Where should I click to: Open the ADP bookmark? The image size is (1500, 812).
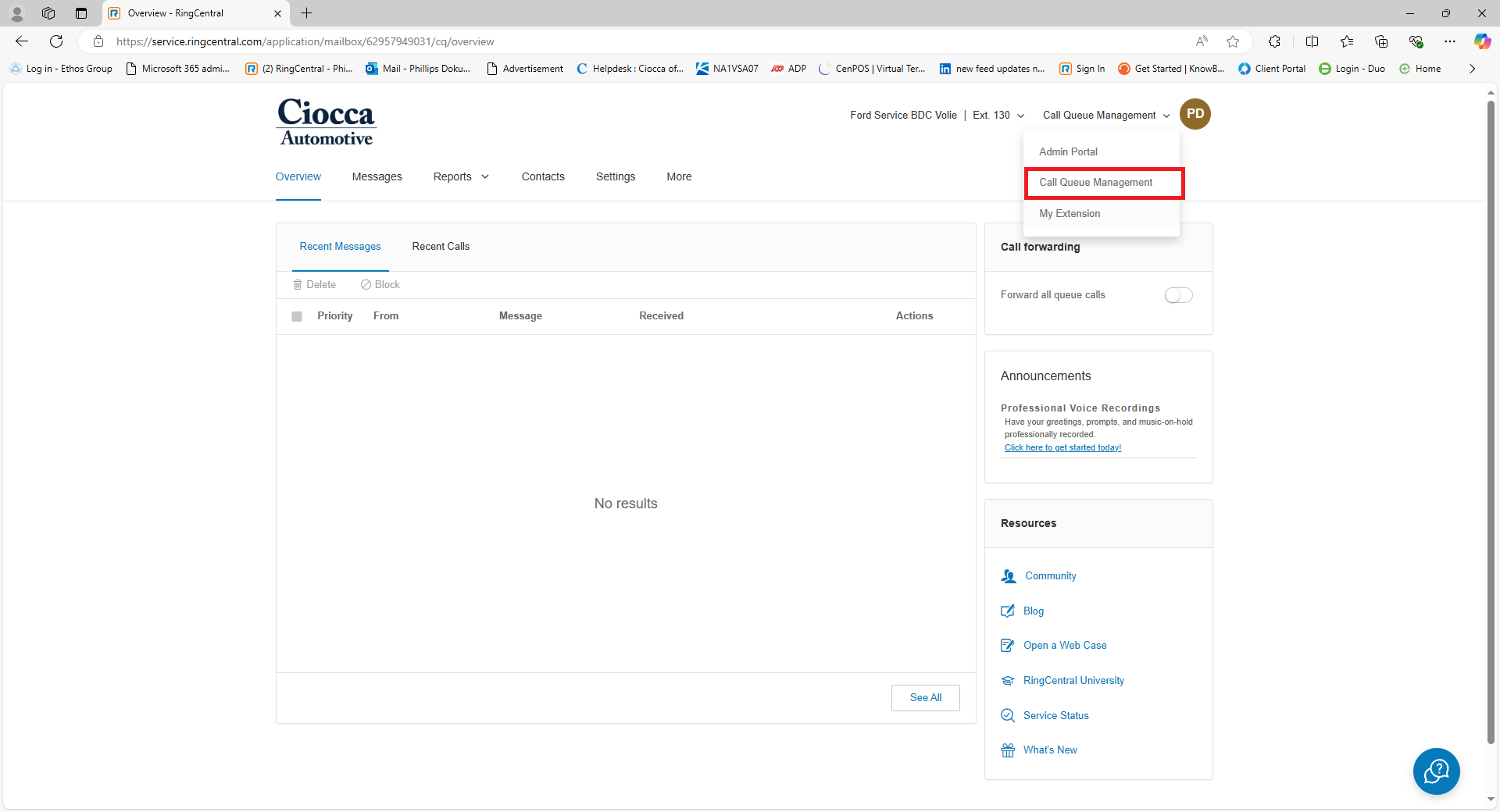pyautogui.click(x=789, y=69)
